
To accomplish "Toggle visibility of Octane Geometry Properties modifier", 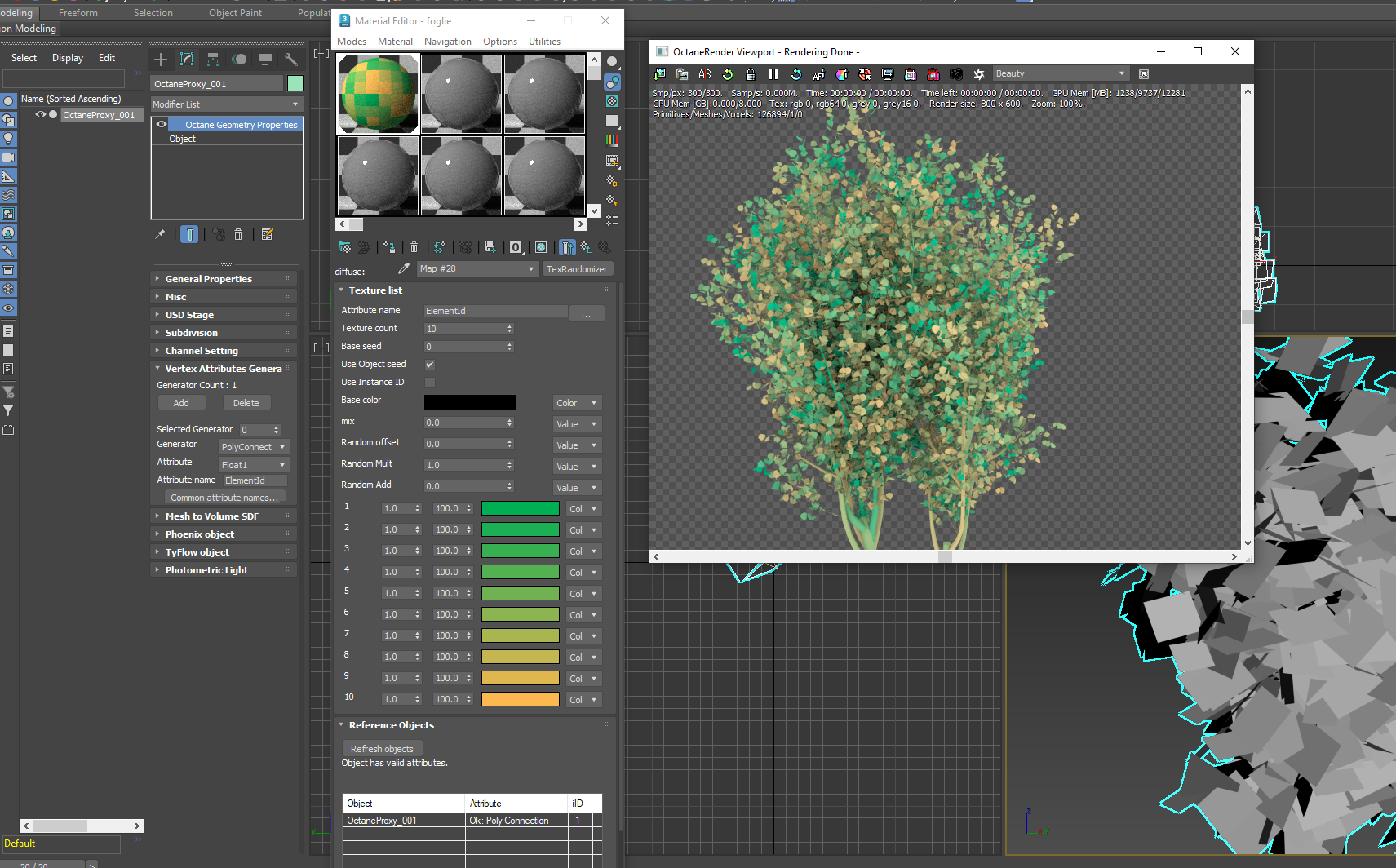I will coord(162,125).
